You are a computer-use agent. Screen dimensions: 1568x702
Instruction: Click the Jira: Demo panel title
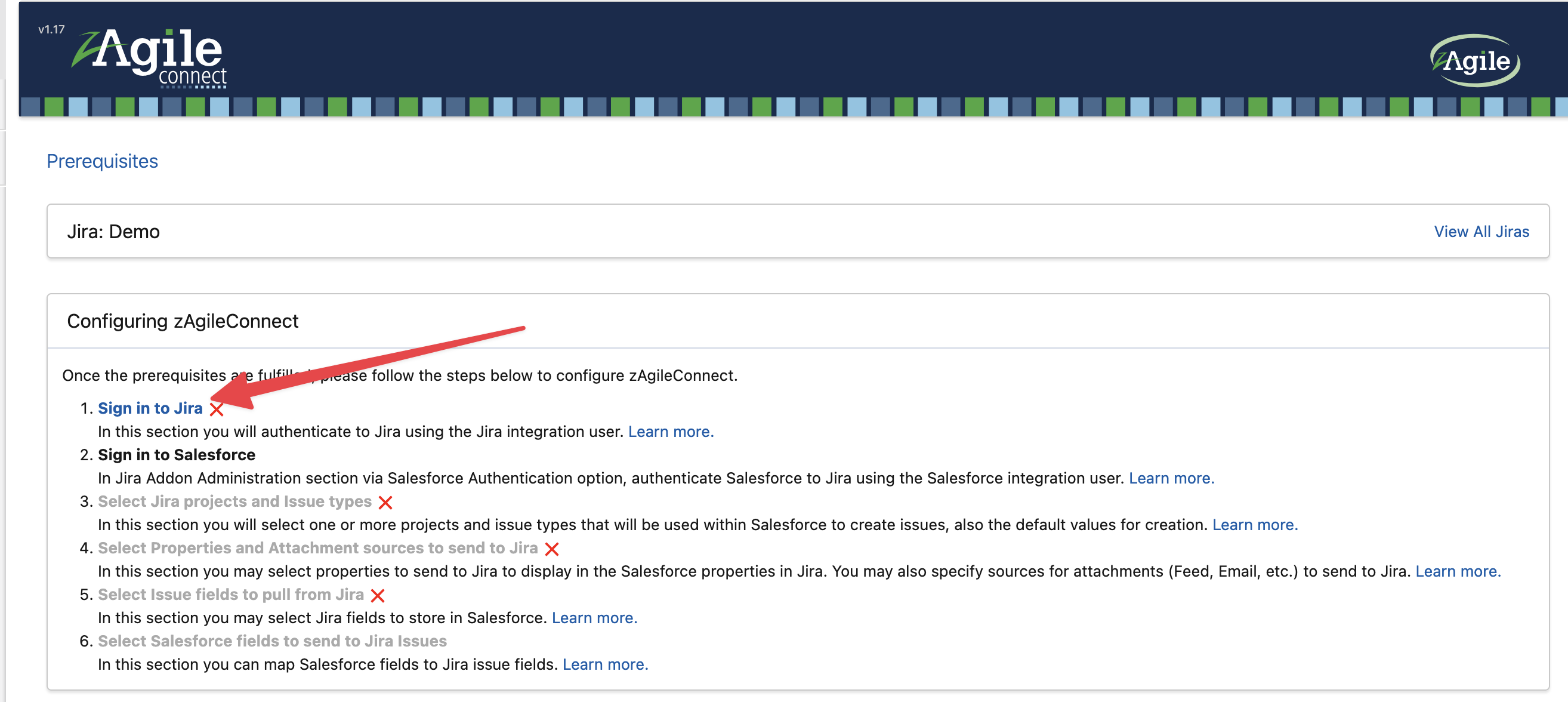coord(113,232)
